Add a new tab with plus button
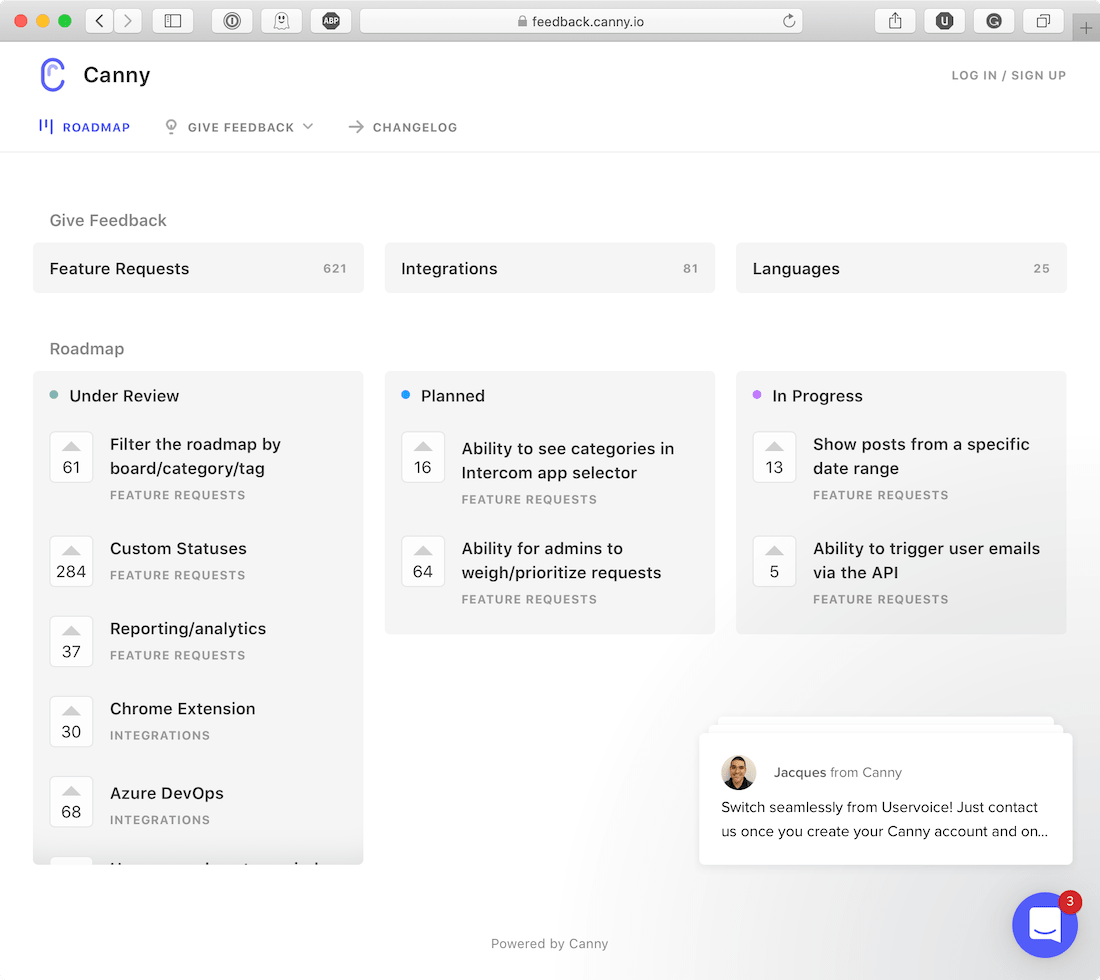The height and width of the screenshot is (980, 1100). [x=1086, y=28]
